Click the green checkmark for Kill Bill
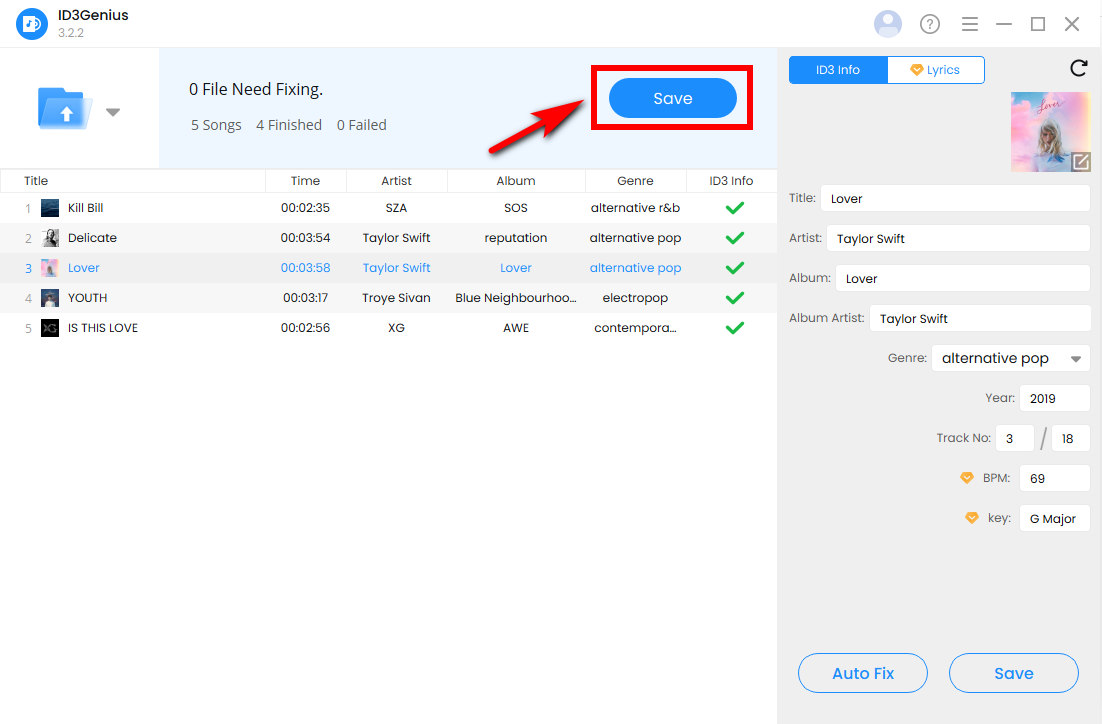Image resolution: width=1102 pixels, height=724 pixels. pyautogui.click(x=734, y=208)
